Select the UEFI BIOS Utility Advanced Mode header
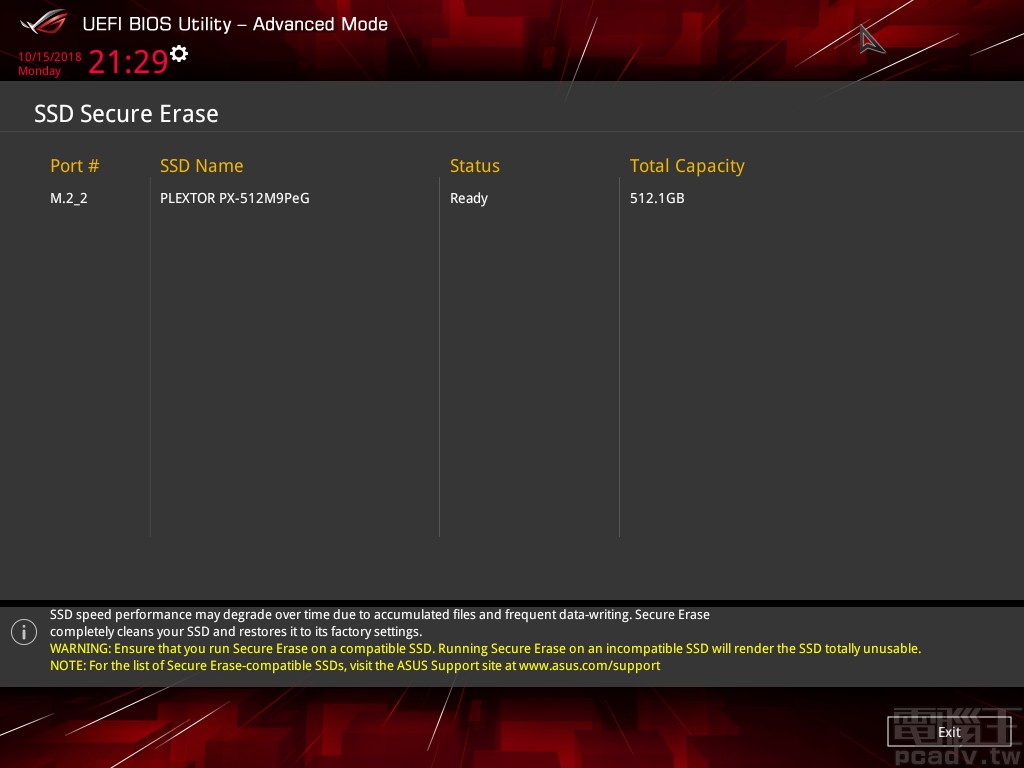 click(x=235, y=24)
